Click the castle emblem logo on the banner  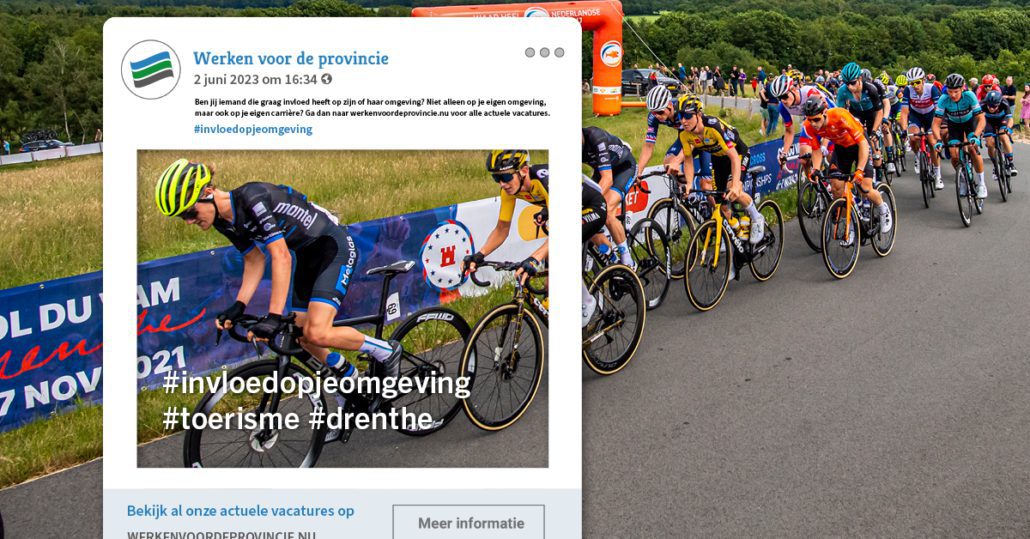point(447,255)
